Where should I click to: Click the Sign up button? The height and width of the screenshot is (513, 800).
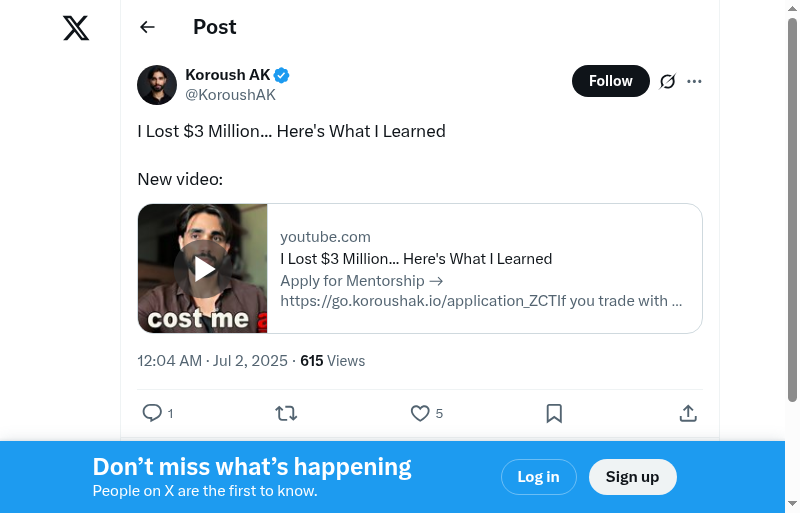pyautogui.click(x=632, y=477)
